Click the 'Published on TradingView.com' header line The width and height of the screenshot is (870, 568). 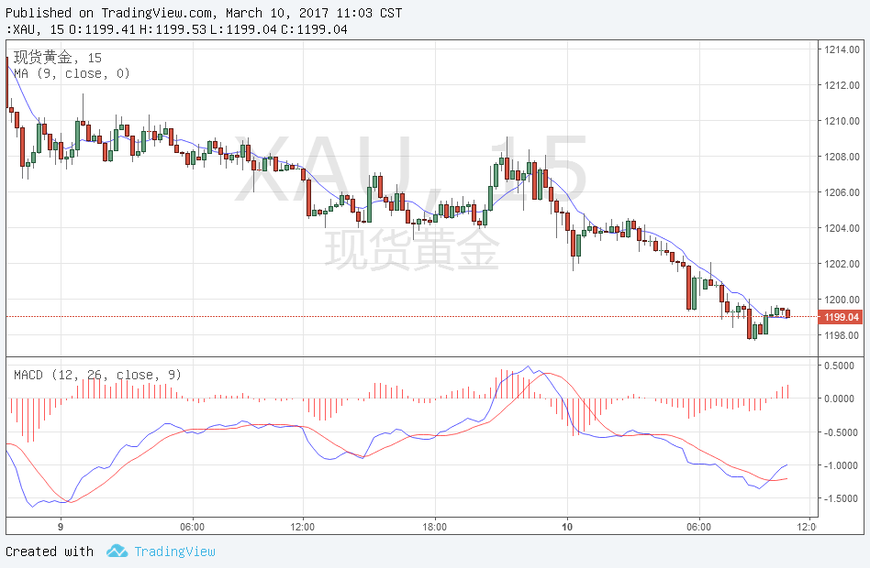(204, 13)
